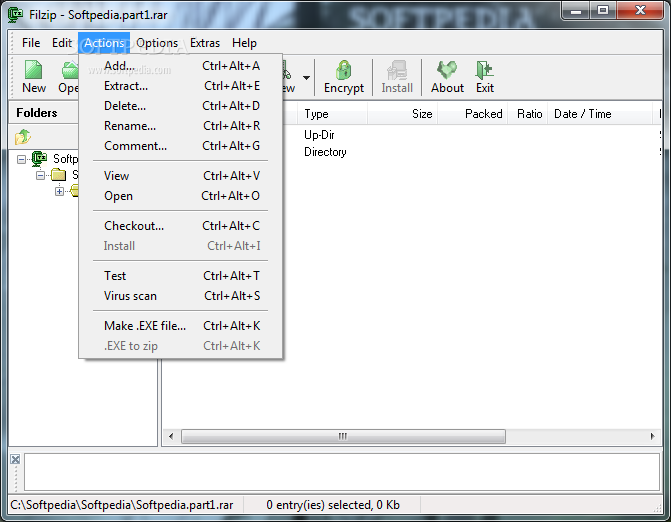Open the Help menu

point(244,43)
